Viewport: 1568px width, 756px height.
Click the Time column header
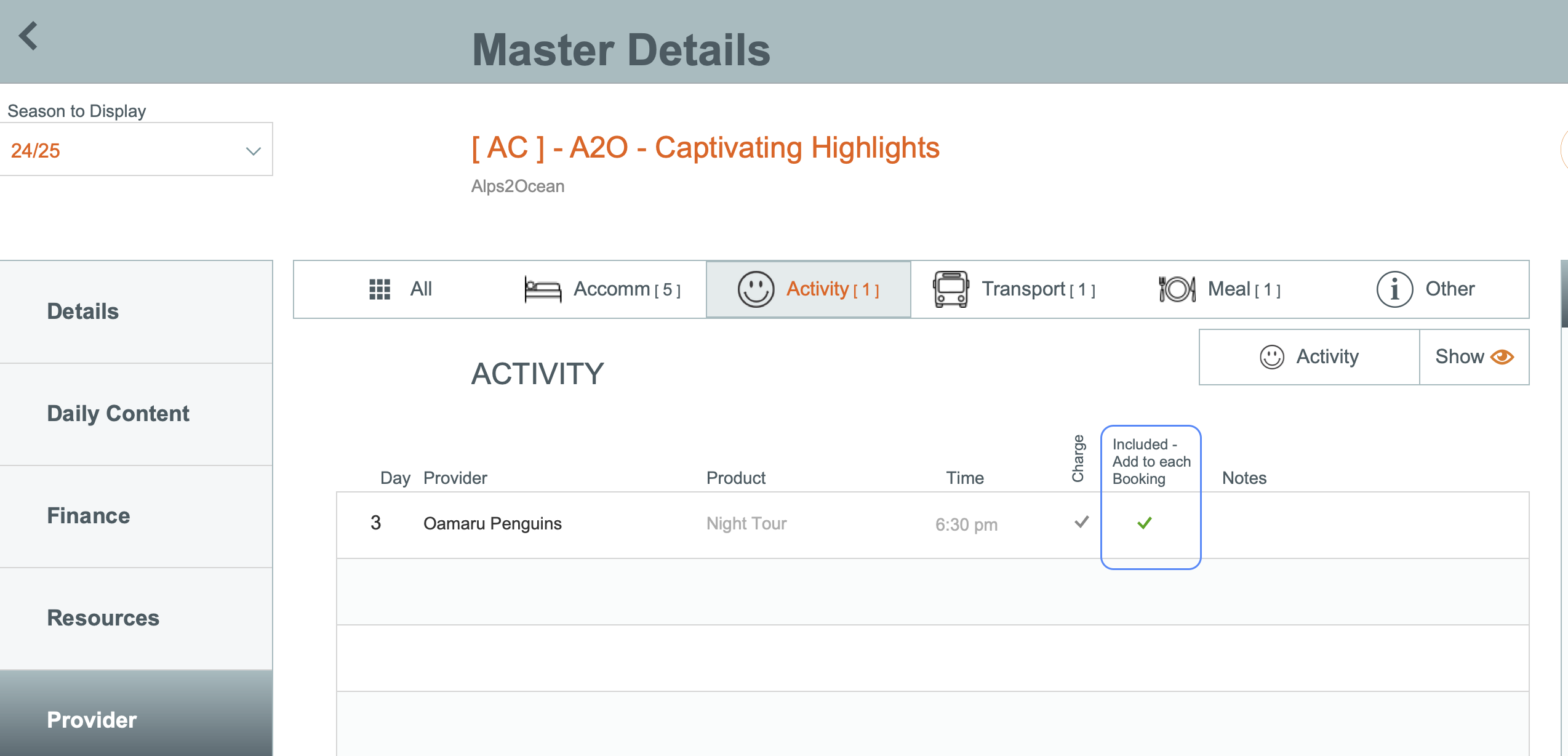coord(965,478)
